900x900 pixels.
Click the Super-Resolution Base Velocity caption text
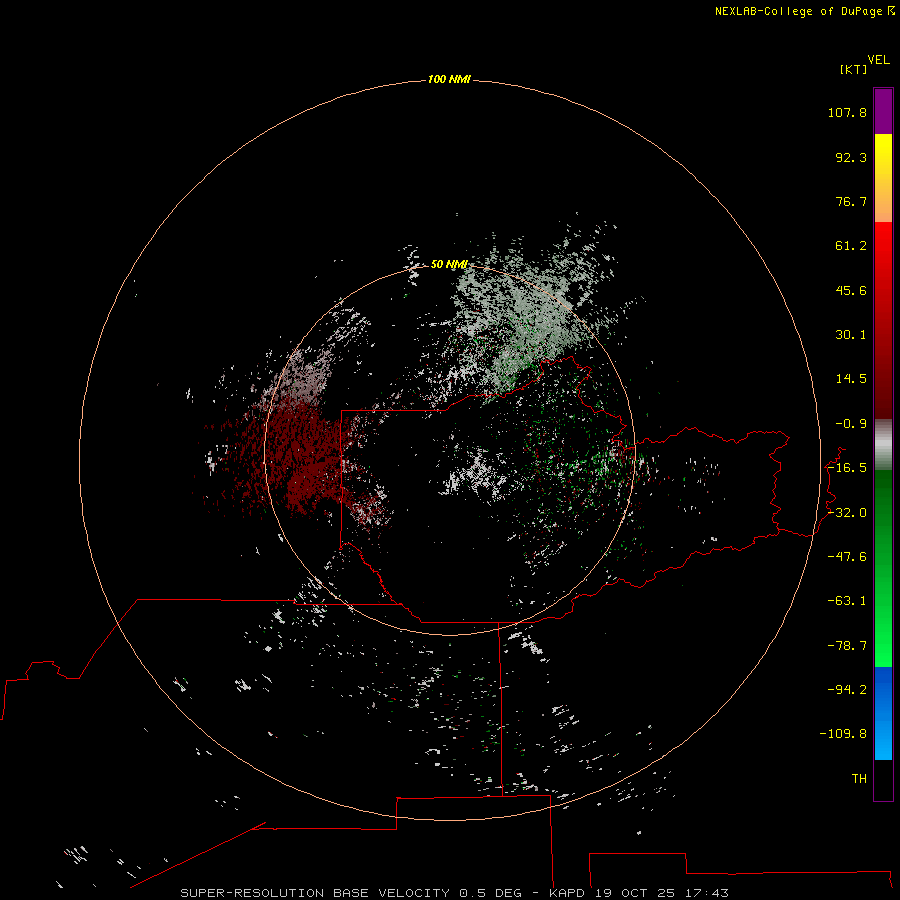point(454,893)
